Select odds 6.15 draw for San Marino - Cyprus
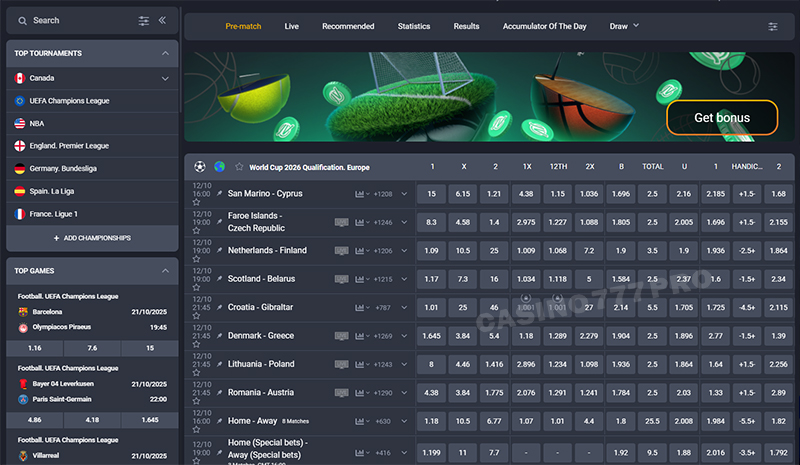Viewport: 800px width, 465px height. click(x=463, y=194)
